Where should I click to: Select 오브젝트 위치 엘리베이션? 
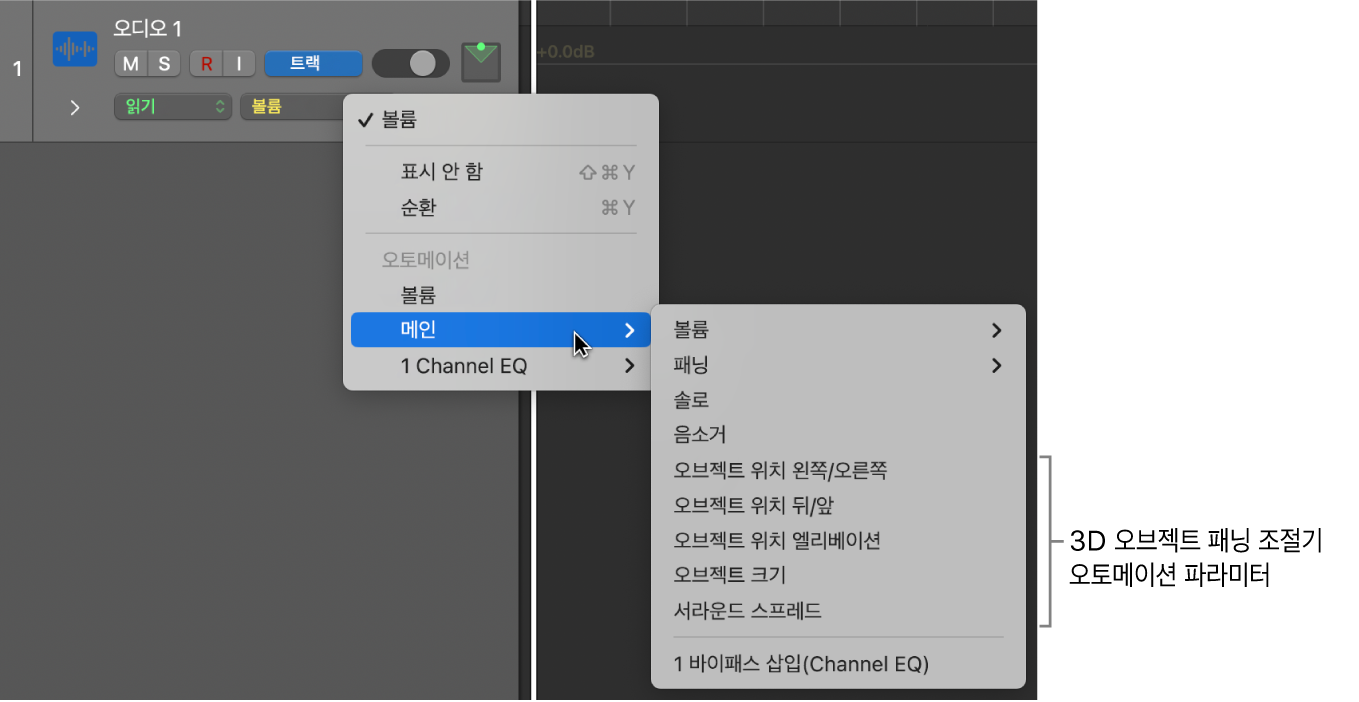click(838, 540)
